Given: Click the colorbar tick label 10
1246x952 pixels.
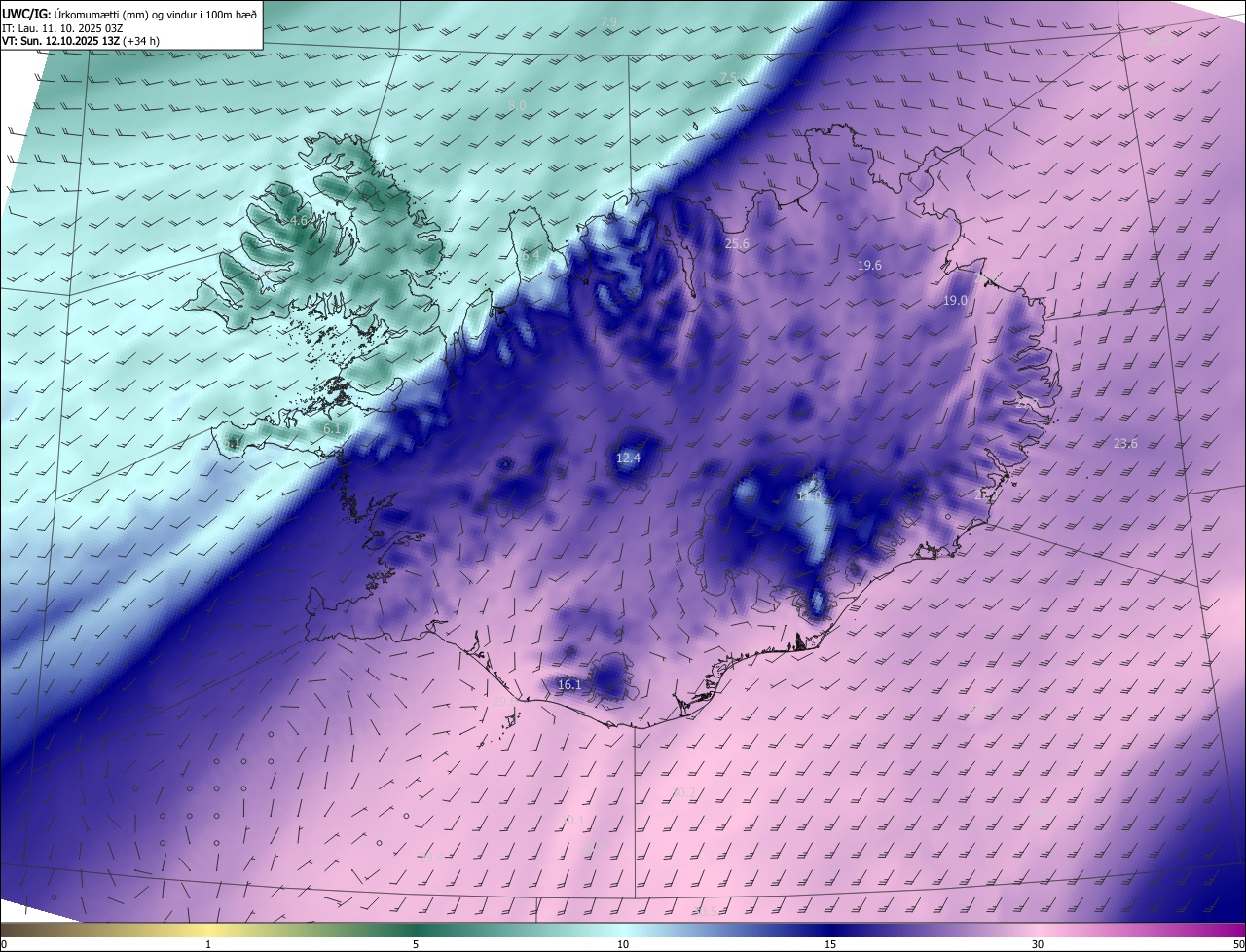Looking at the screenshot, I should (623, 944).
